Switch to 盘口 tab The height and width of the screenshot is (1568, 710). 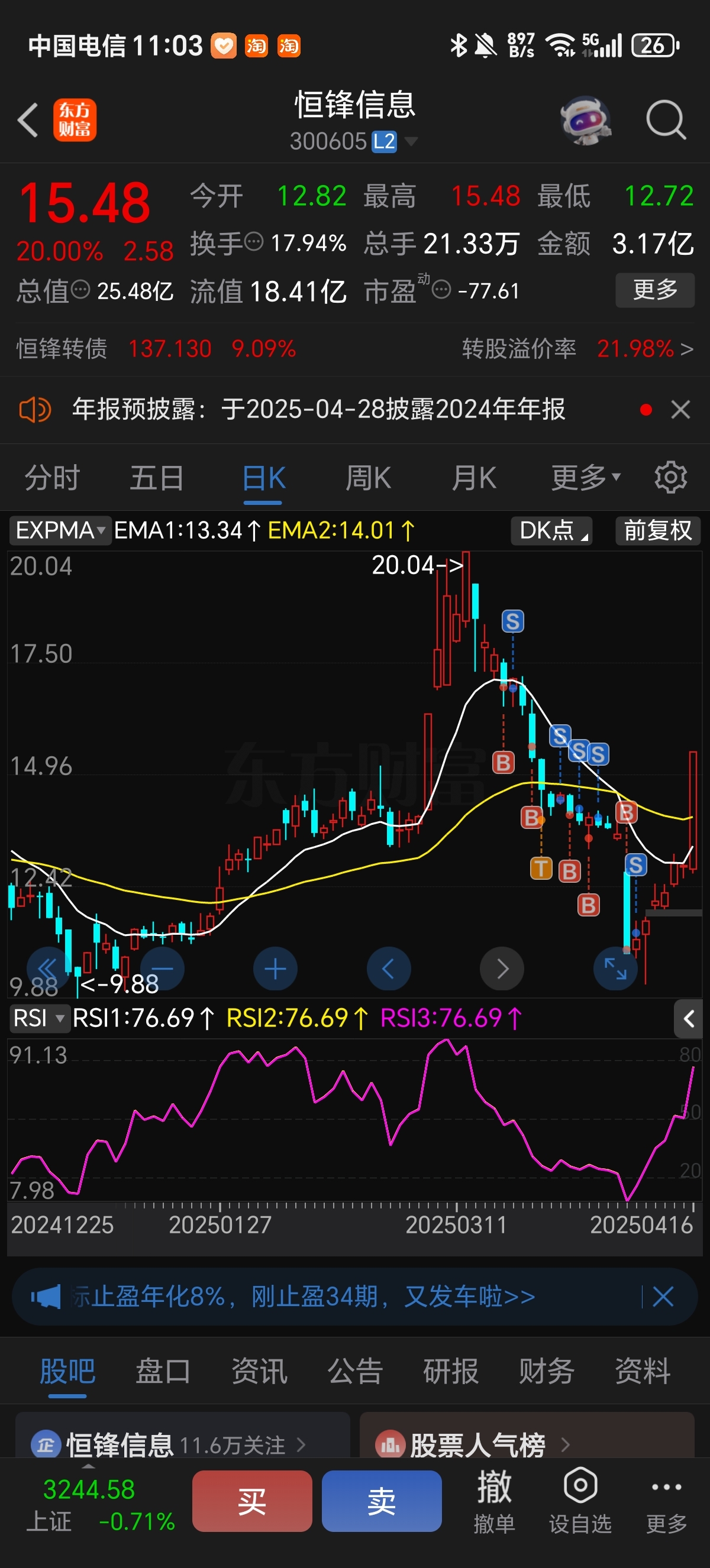[x=163, y=1371]
